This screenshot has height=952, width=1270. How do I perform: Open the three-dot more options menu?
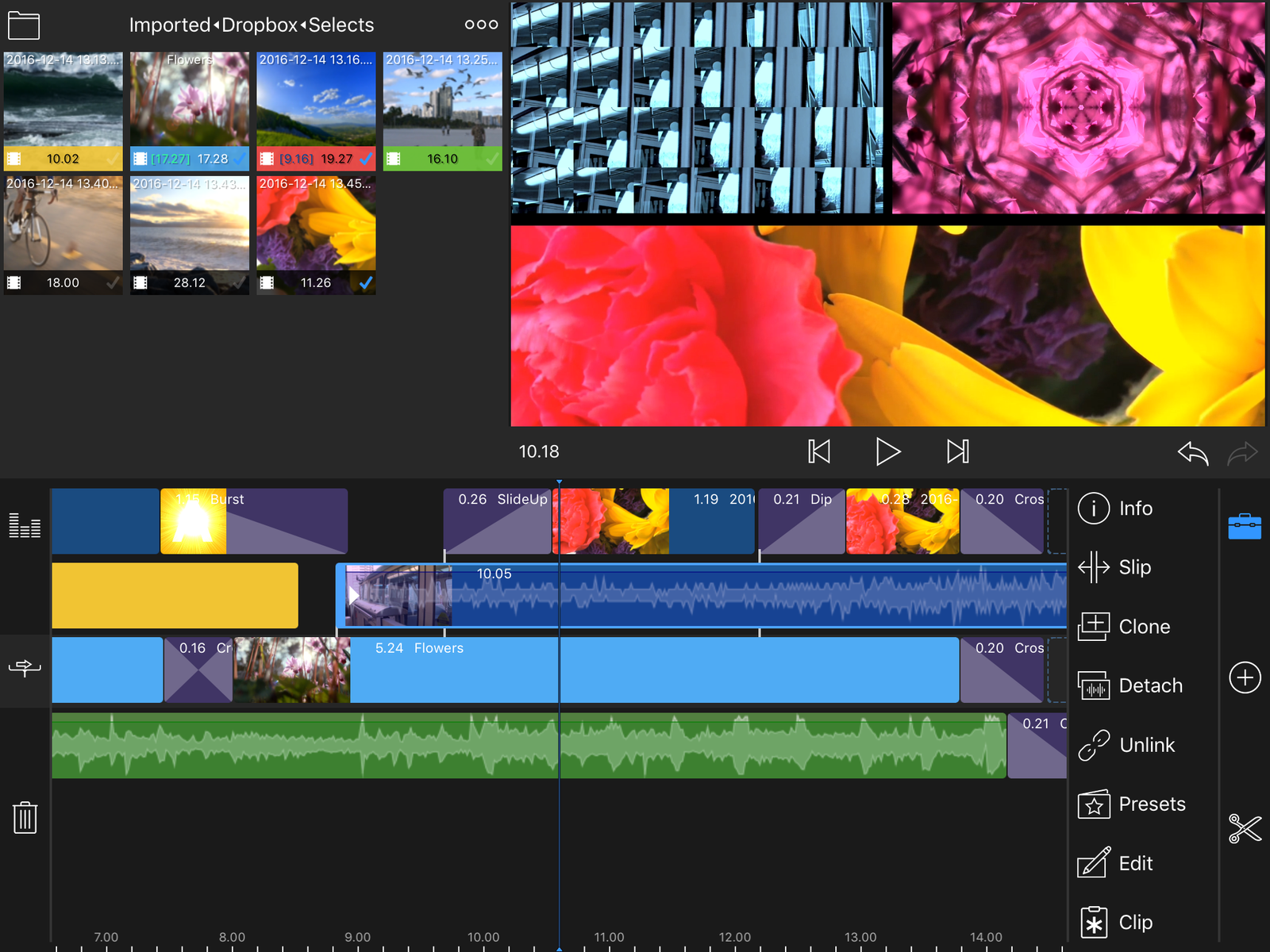point(481,25)
